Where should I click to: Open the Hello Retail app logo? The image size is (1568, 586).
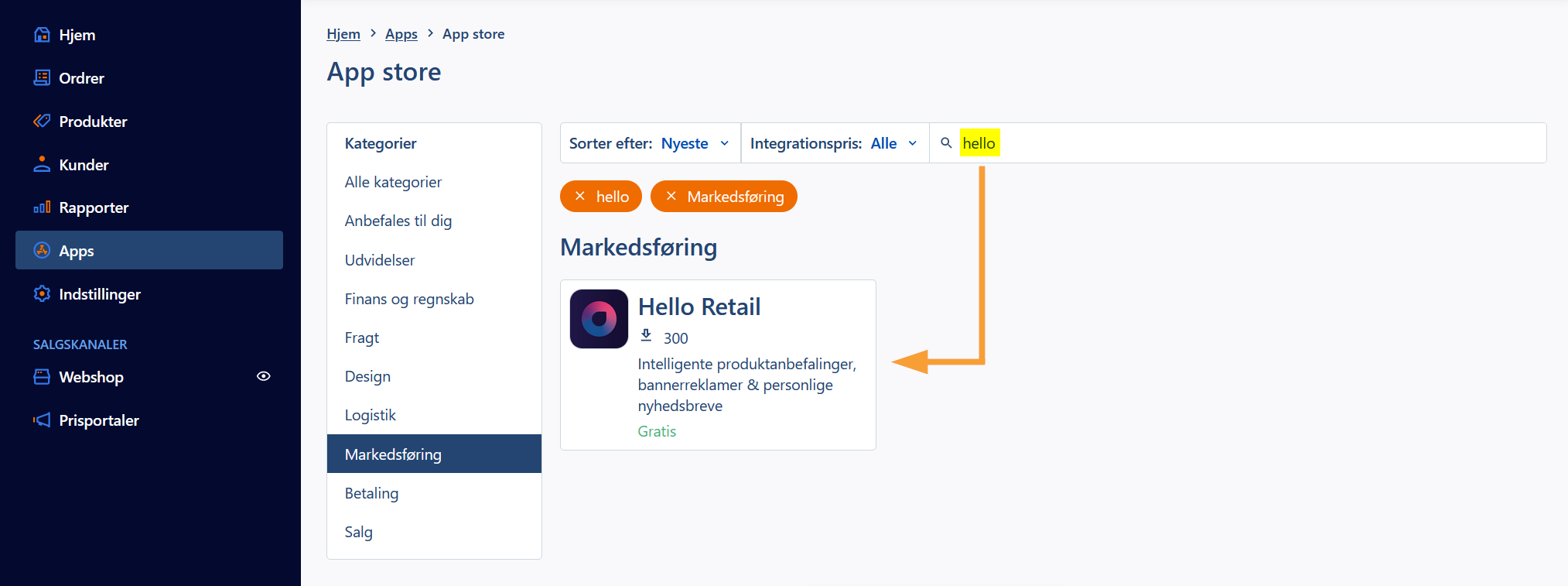click(x=599, y=319)
